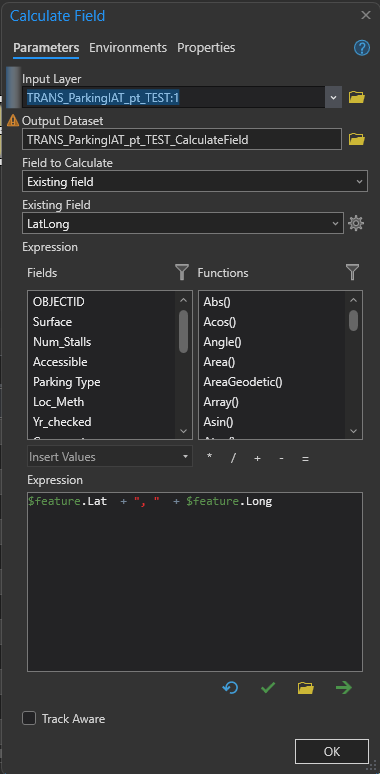
Task: Select Area() in the Functions list
Action: [x=219, y=362]
